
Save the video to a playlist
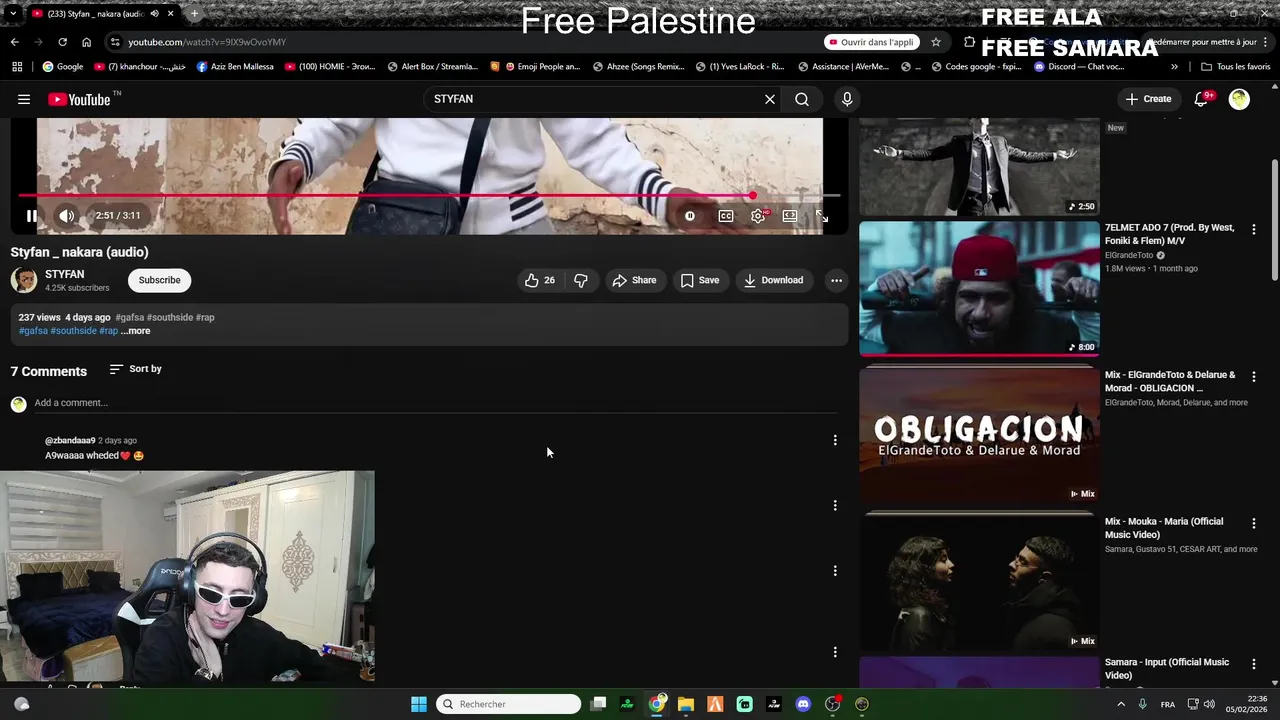click(700, 280)
